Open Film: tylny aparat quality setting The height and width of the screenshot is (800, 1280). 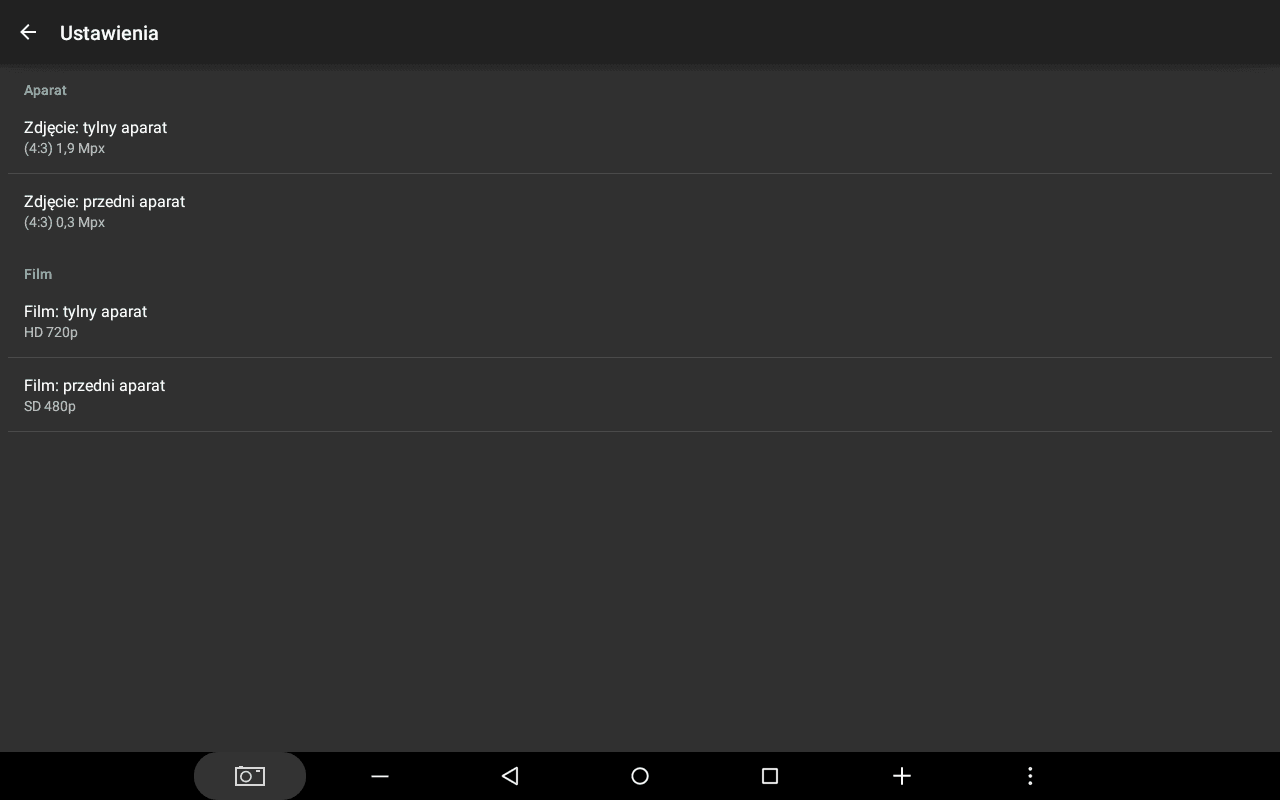click(x=640, y=321)
